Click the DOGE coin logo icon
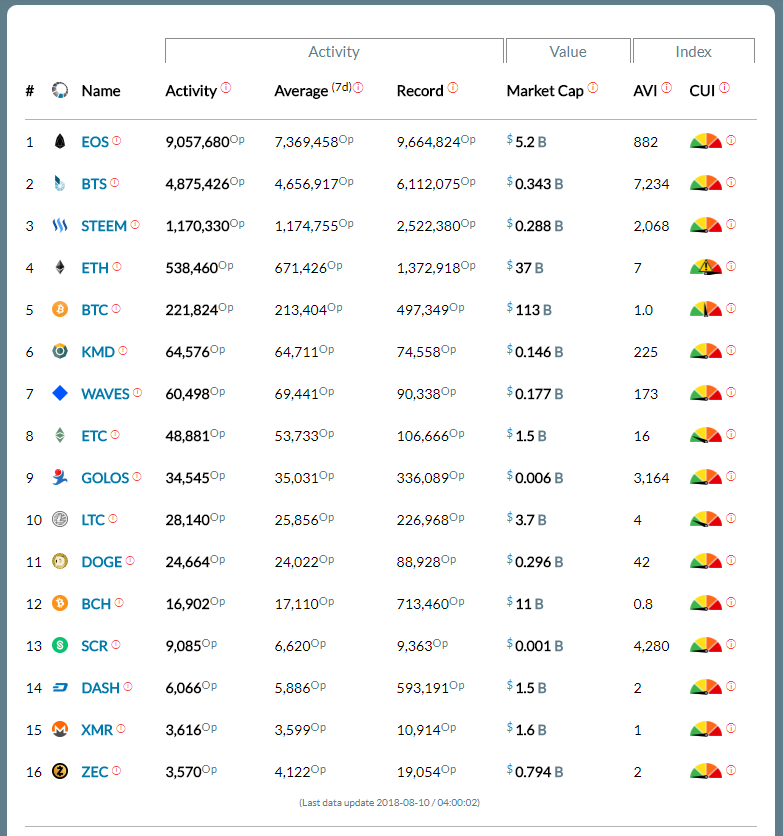783x836 pixels. click(60, 561)
